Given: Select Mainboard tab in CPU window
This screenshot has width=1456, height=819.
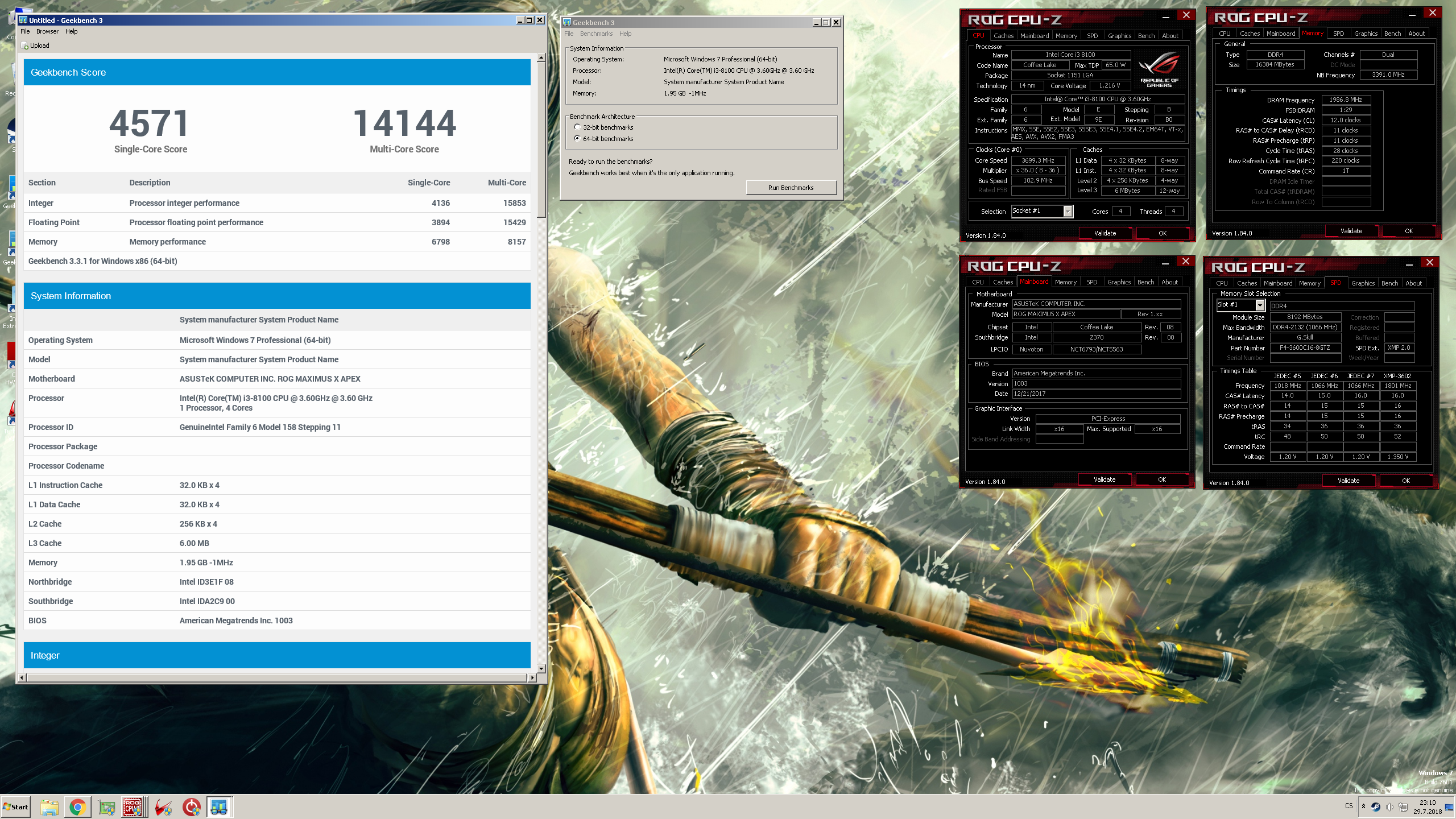Looking at the screenshot, I should pos(1035,35).
